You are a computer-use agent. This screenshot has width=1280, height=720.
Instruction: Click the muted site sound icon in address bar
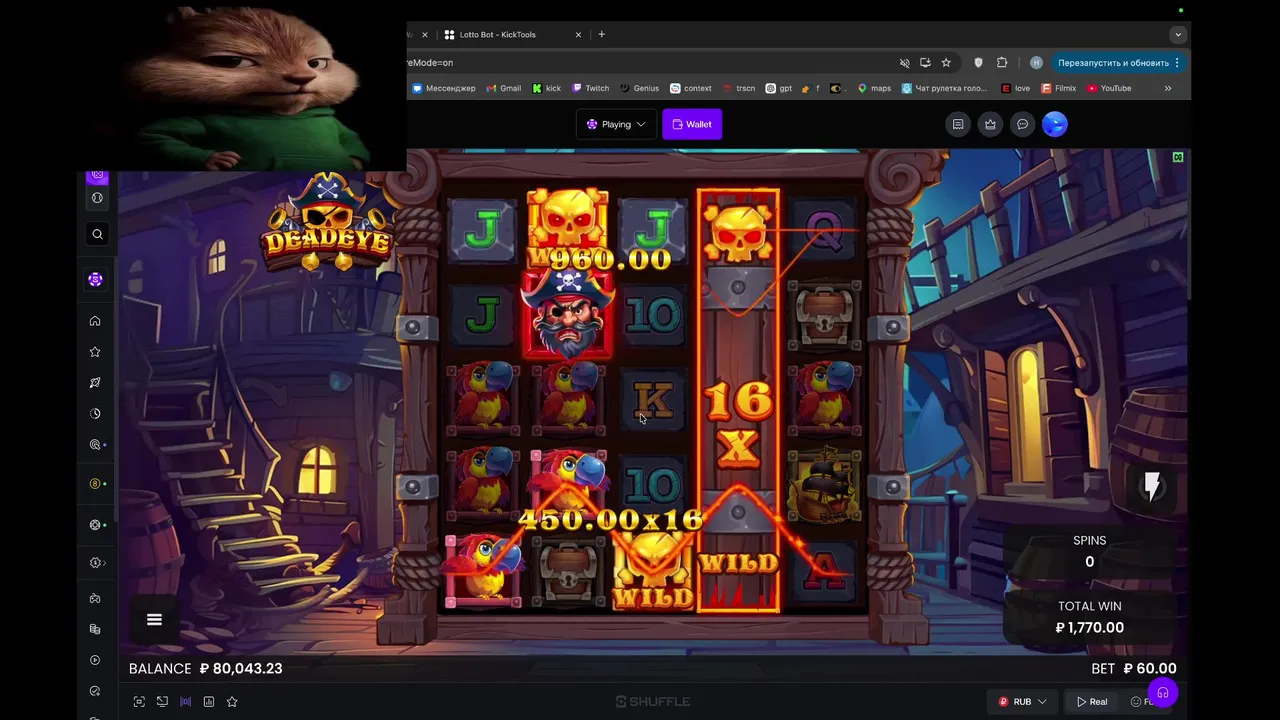click(904, 63)
